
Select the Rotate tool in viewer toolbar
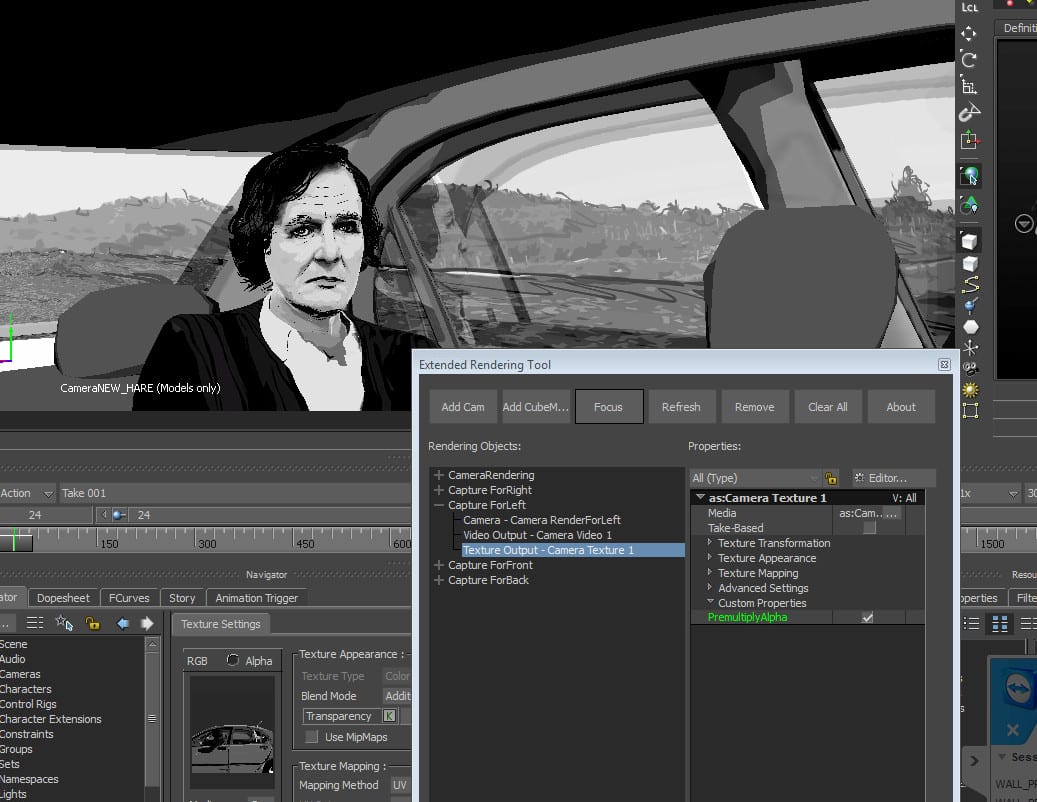(x=968, y=60)
